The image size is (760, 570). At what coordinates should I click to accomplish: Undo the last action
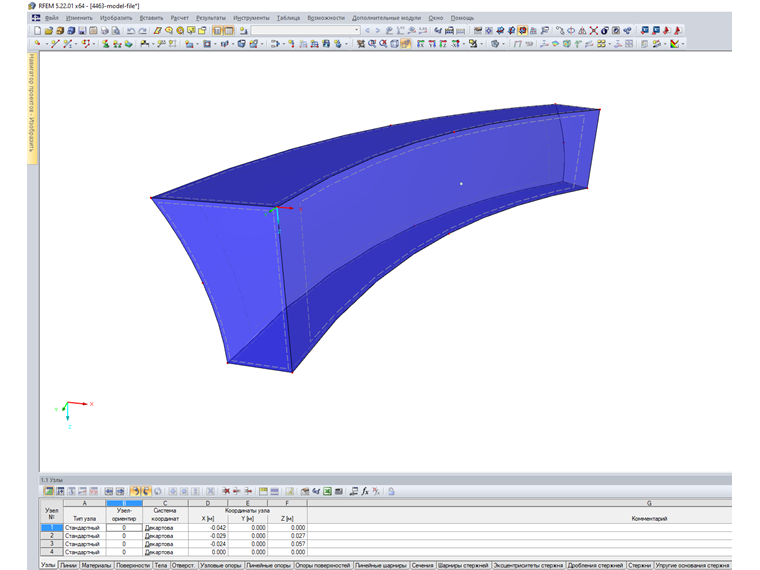tap(131, 31)
